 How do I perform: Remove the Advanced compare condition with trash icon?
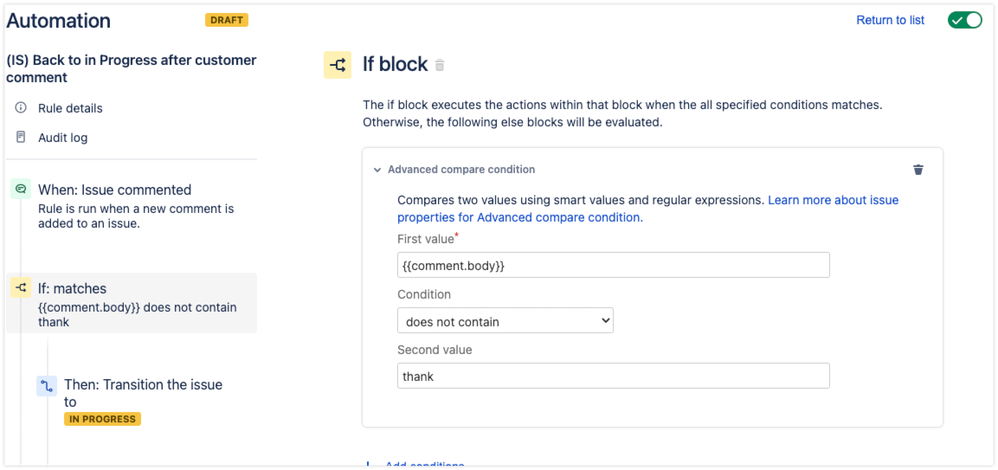coord(918,169)
